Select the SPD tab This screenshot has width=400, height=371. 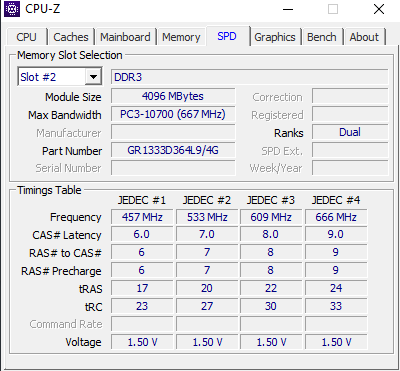(x=227, y=36)
